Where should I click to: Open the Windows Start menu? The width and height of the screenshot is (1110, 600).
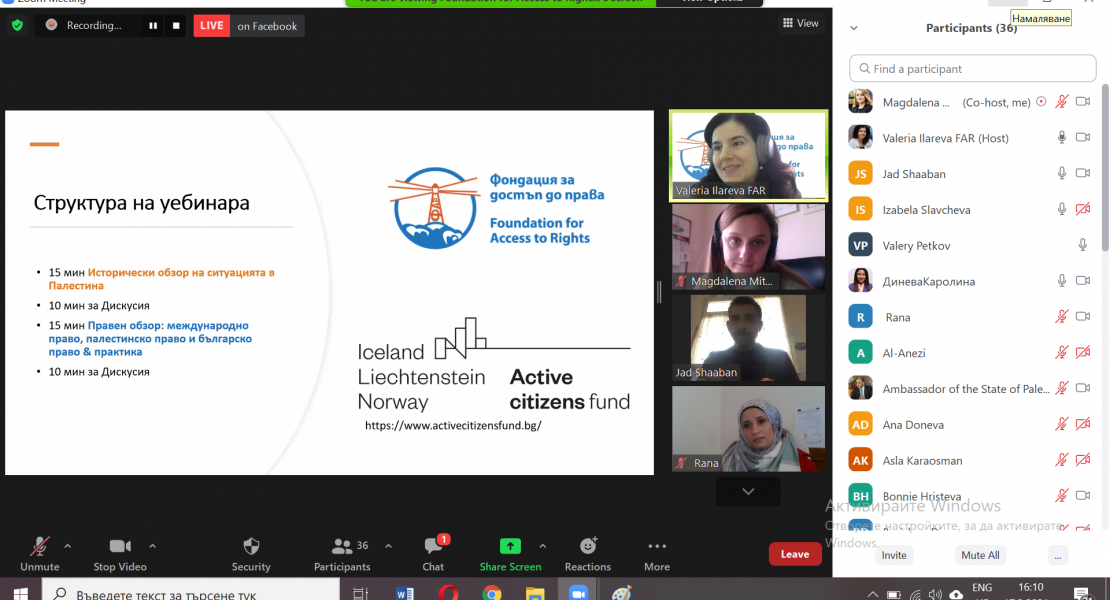(20, 593)
